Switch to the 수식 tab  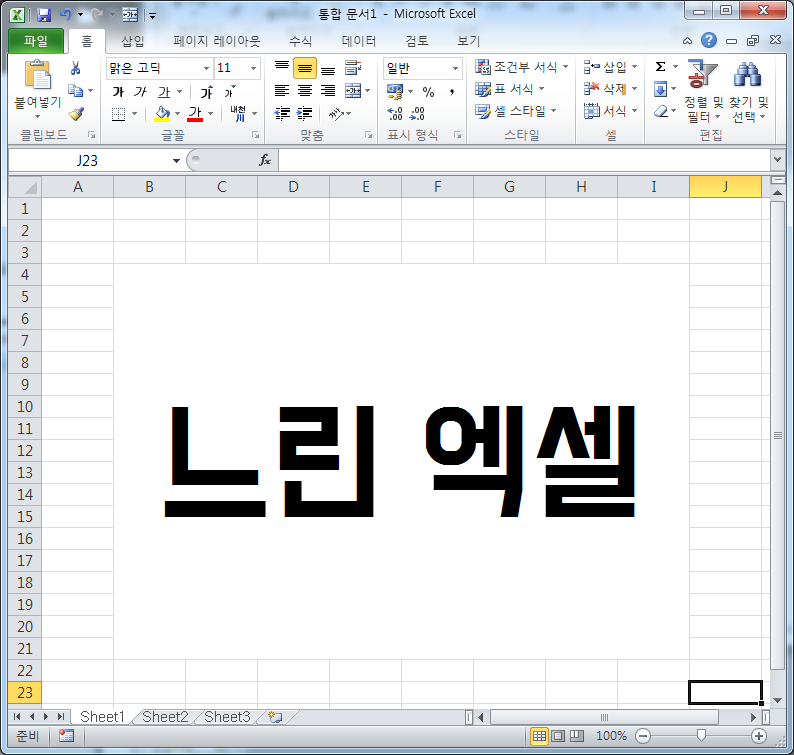tap(300, 41)
